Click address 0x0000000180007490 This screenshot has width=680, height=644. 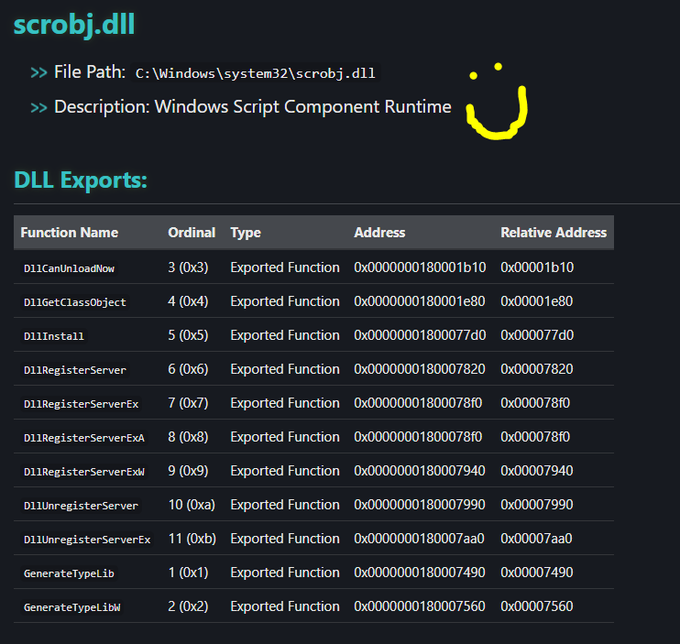(420, 572)
